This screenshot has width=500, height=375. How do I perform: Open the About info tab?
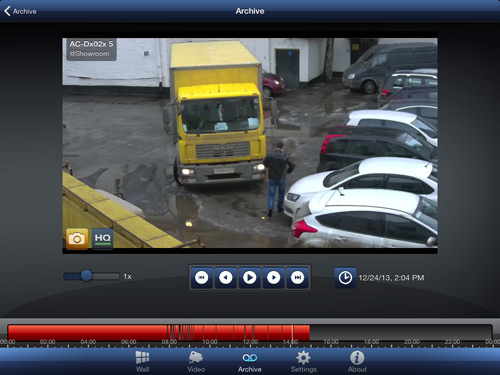357,361
